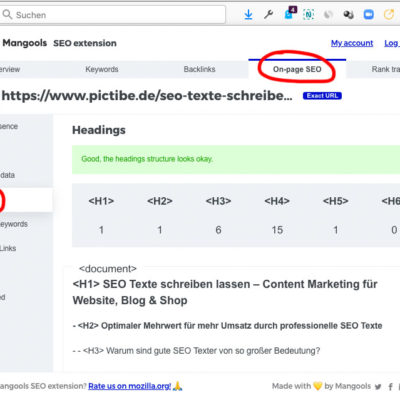The image size is (400, 400).
Task: Click the orange circular extension icon
Action: (x=389, y=14)
